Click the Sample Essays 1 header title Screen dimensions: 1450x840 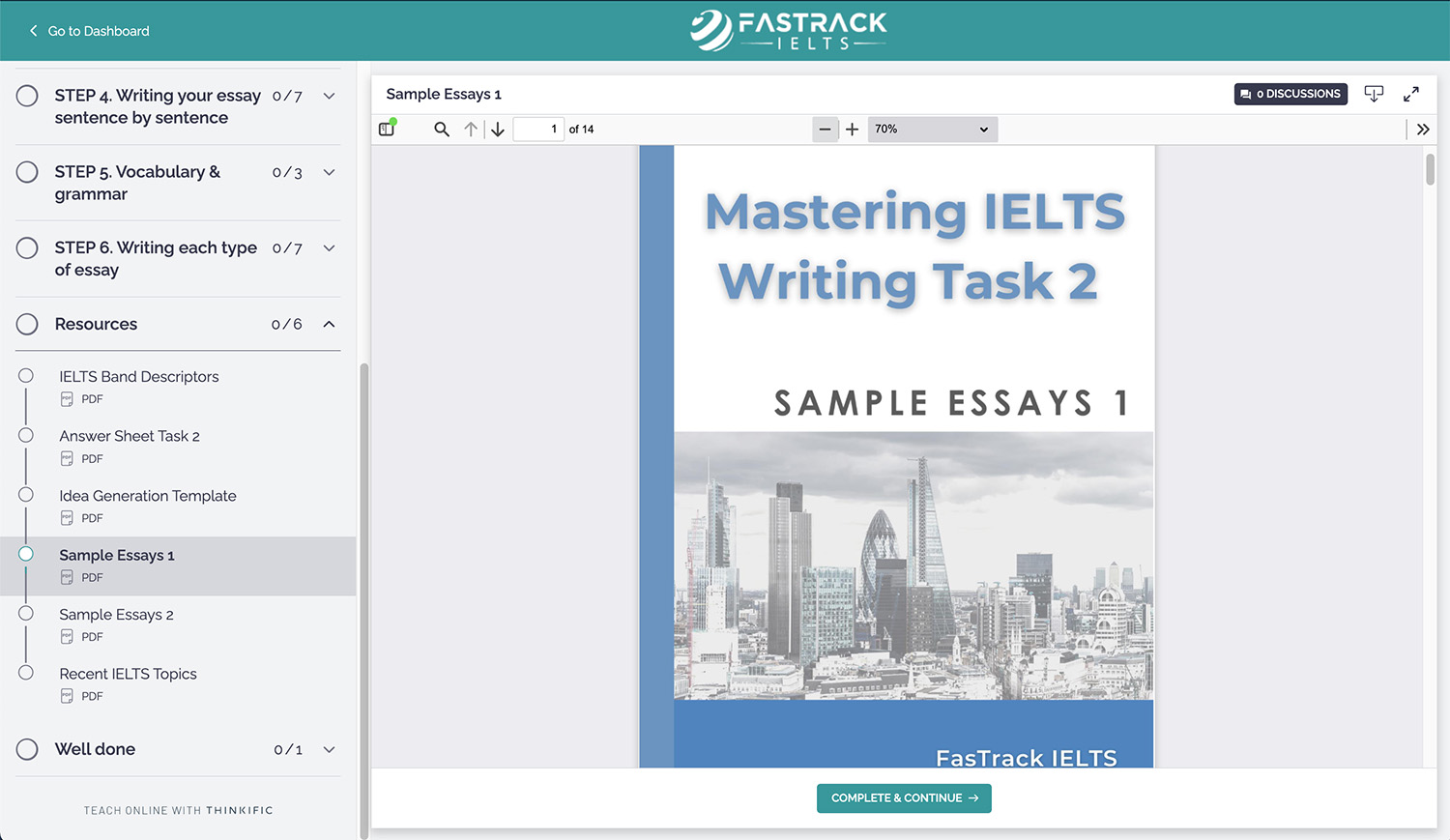(444, 94)
